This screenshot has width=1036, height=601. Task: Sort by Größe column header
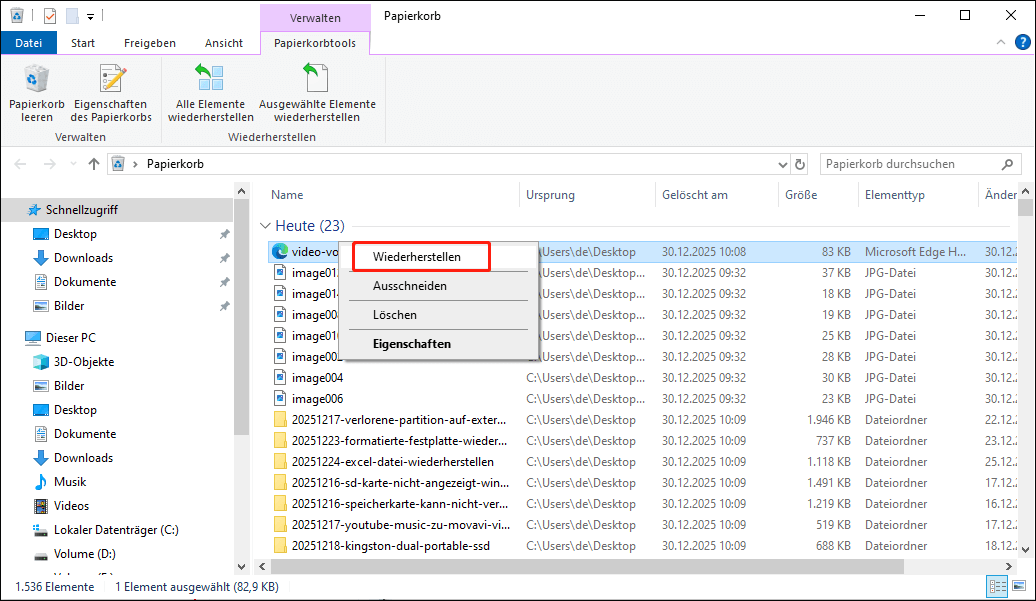tap(801, 195)
